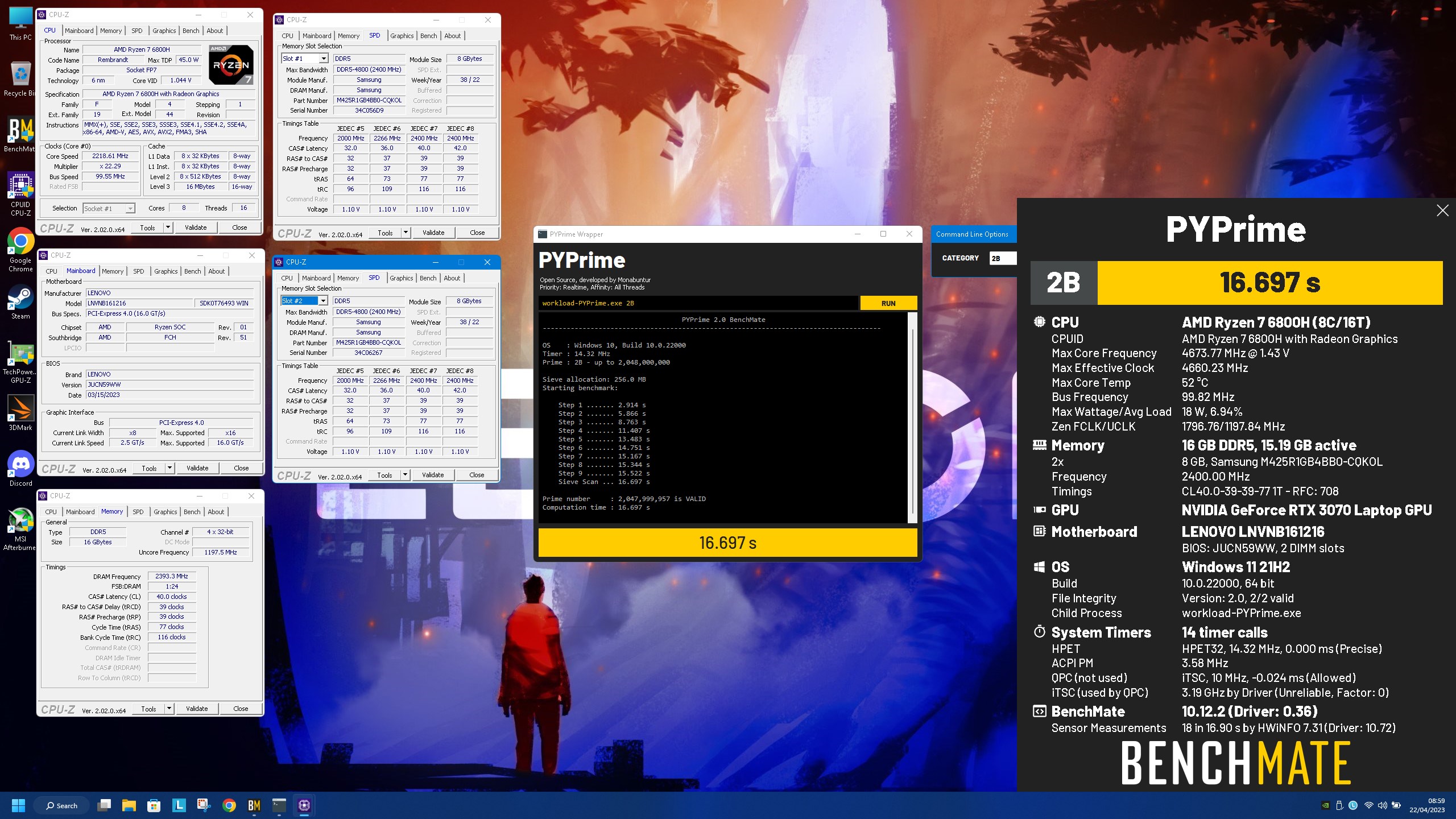Expand Tools arrow in Mainboard window
The width and height of the screenshot is (1456, 819).
(169, 468)
